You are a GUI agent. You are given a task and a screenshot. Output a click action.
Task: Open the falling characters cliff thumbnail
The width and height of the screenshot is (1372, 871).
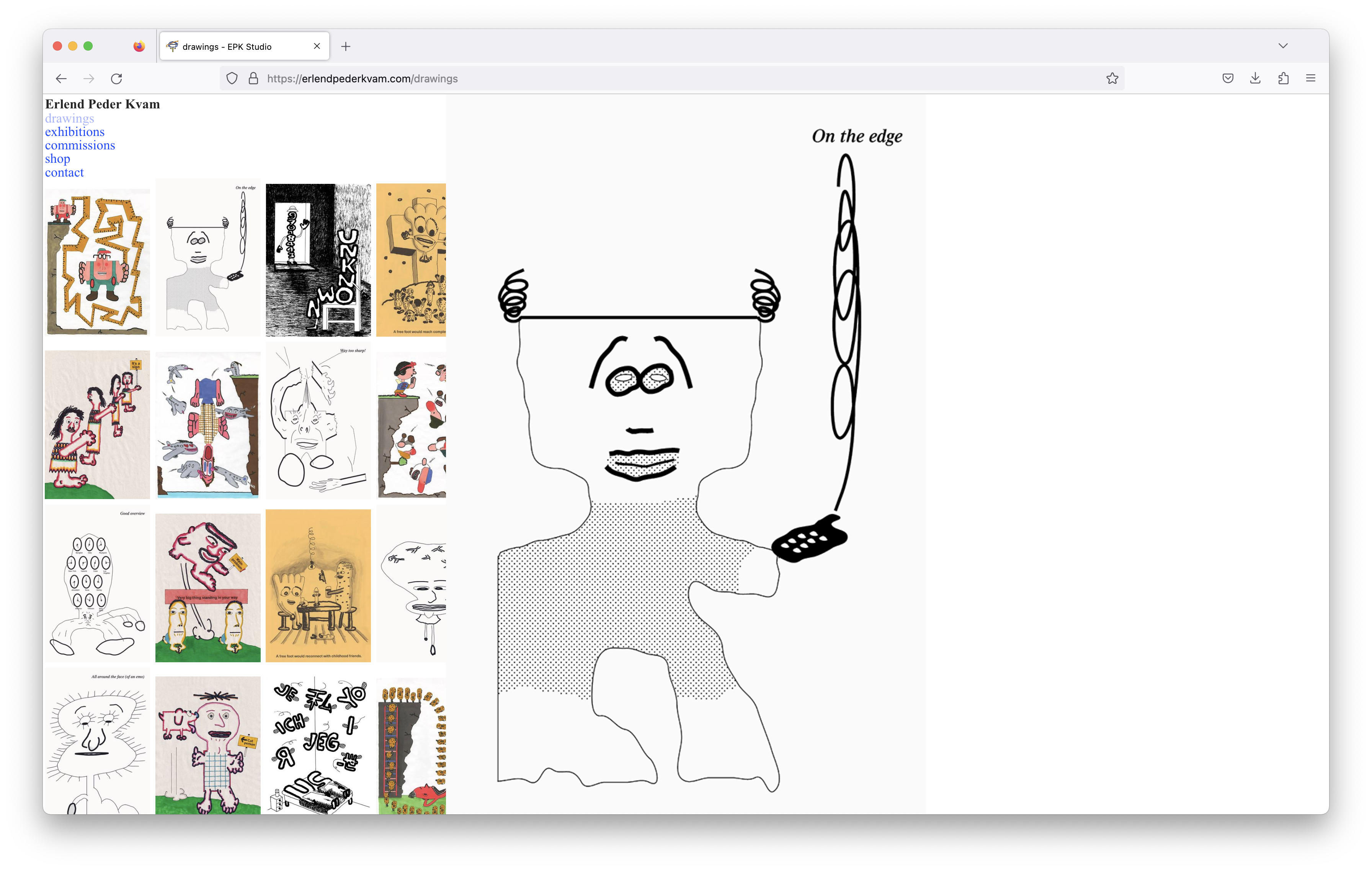pyautogui.click(x=412, y=425)
